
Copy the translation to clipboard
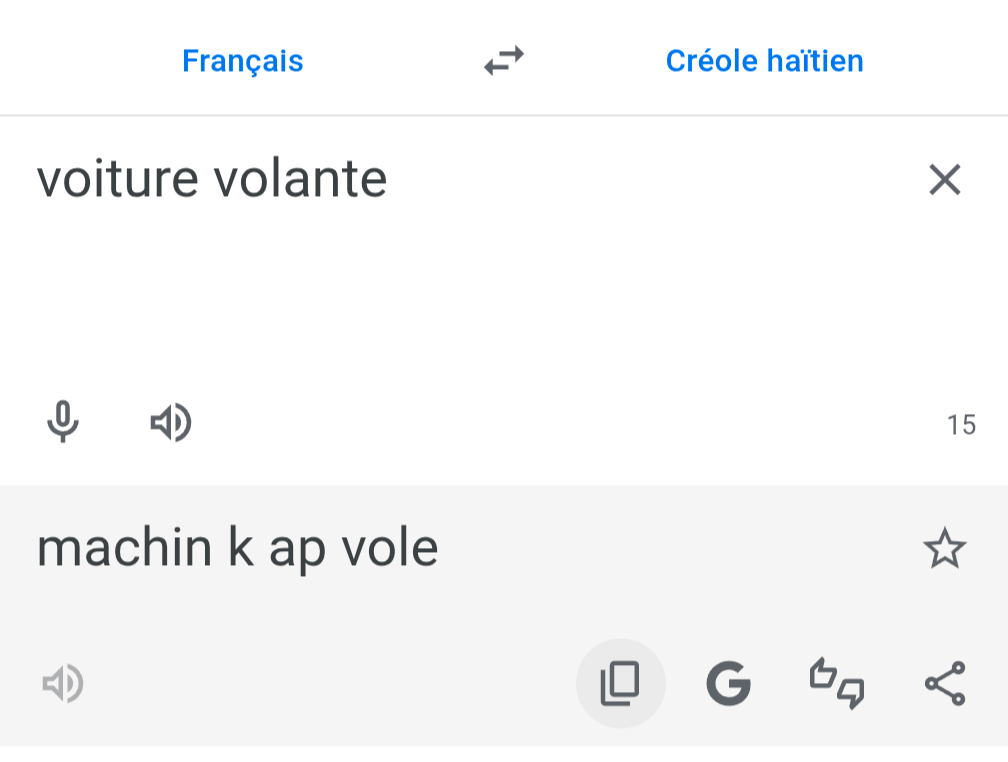pos(620,684)
